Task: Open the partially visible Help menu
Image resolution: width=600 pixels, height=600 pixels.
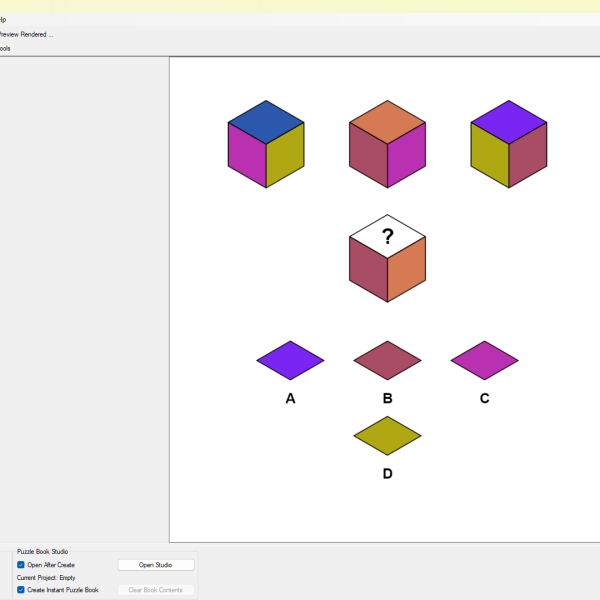Action: point(3,20)
